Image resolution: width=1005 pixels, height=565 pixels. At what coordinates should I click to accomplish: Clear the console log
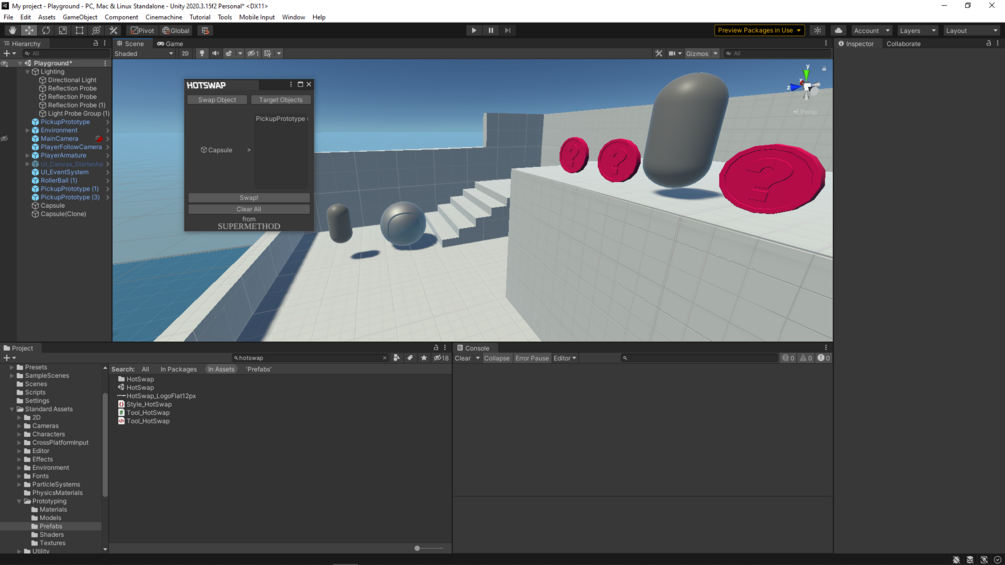point(463,358)
